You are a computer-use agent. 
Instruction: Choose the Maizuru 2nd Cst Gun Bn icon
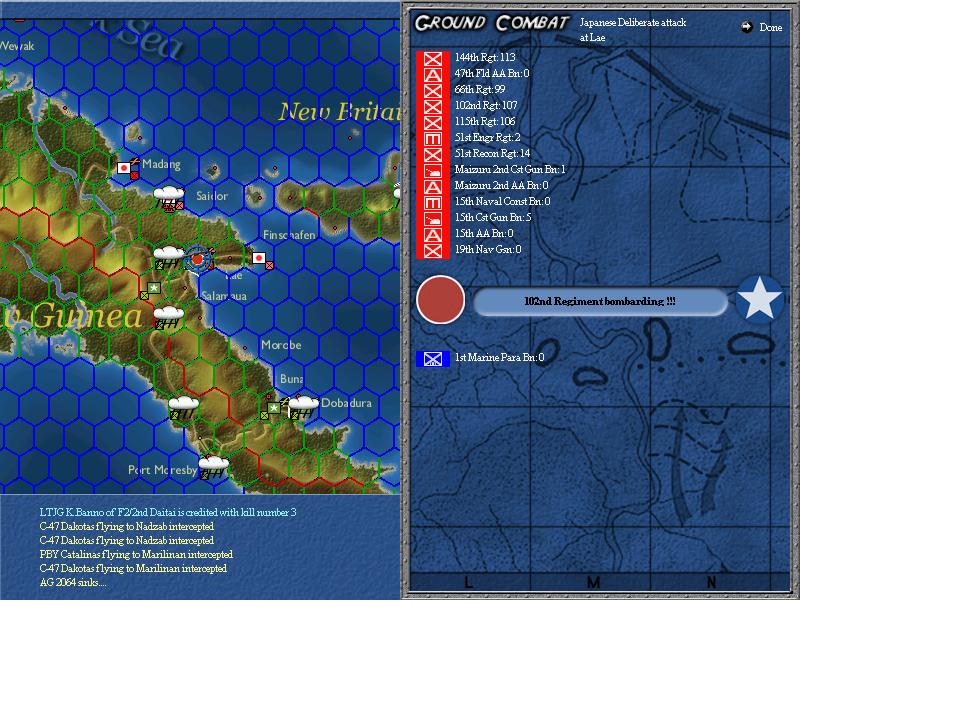click(x=433, y=171)
